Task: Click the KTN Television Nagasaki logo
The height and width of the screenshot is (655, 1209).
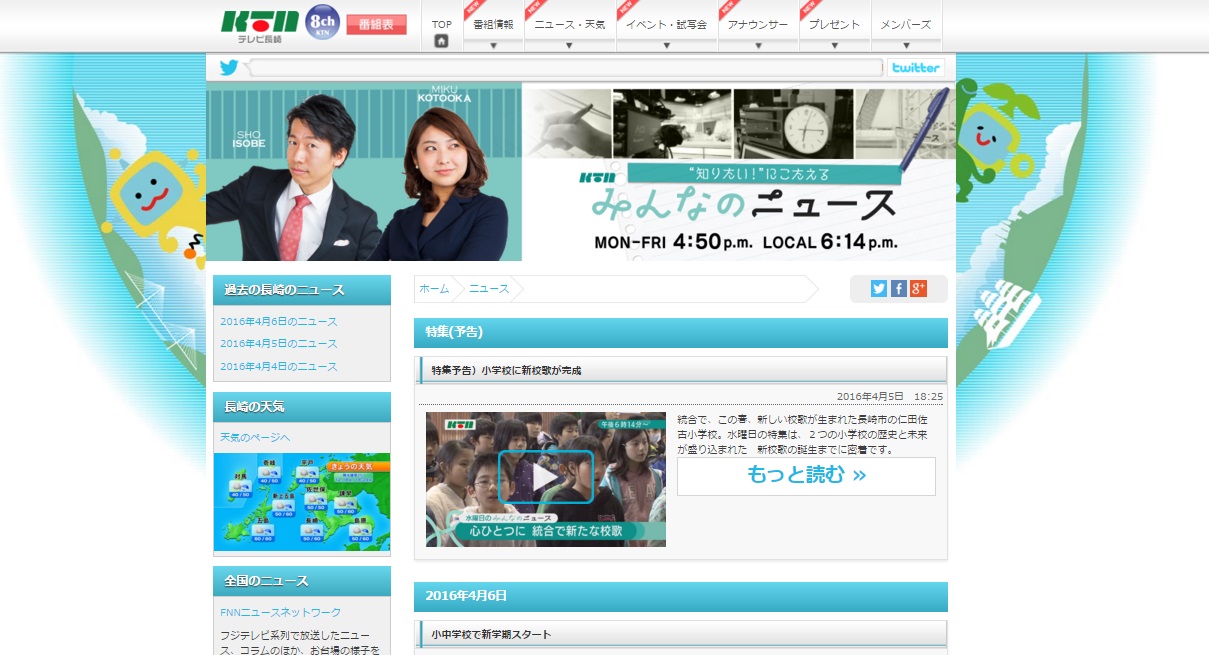Action: pyautogui.click(x=259, y=25)
